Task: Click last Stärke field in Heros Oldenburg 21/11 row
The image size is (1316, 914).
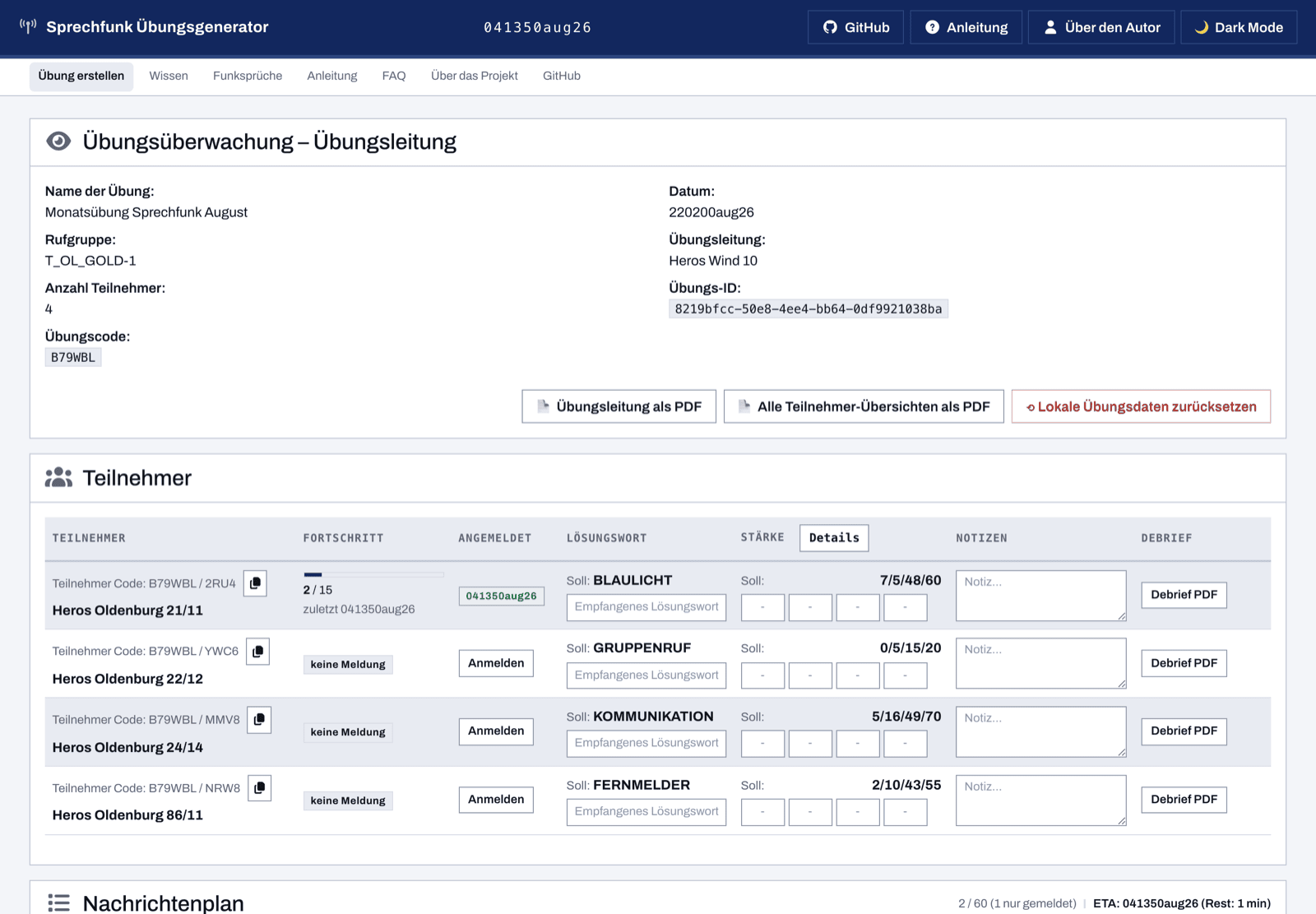Action: [x=906, y=607]
